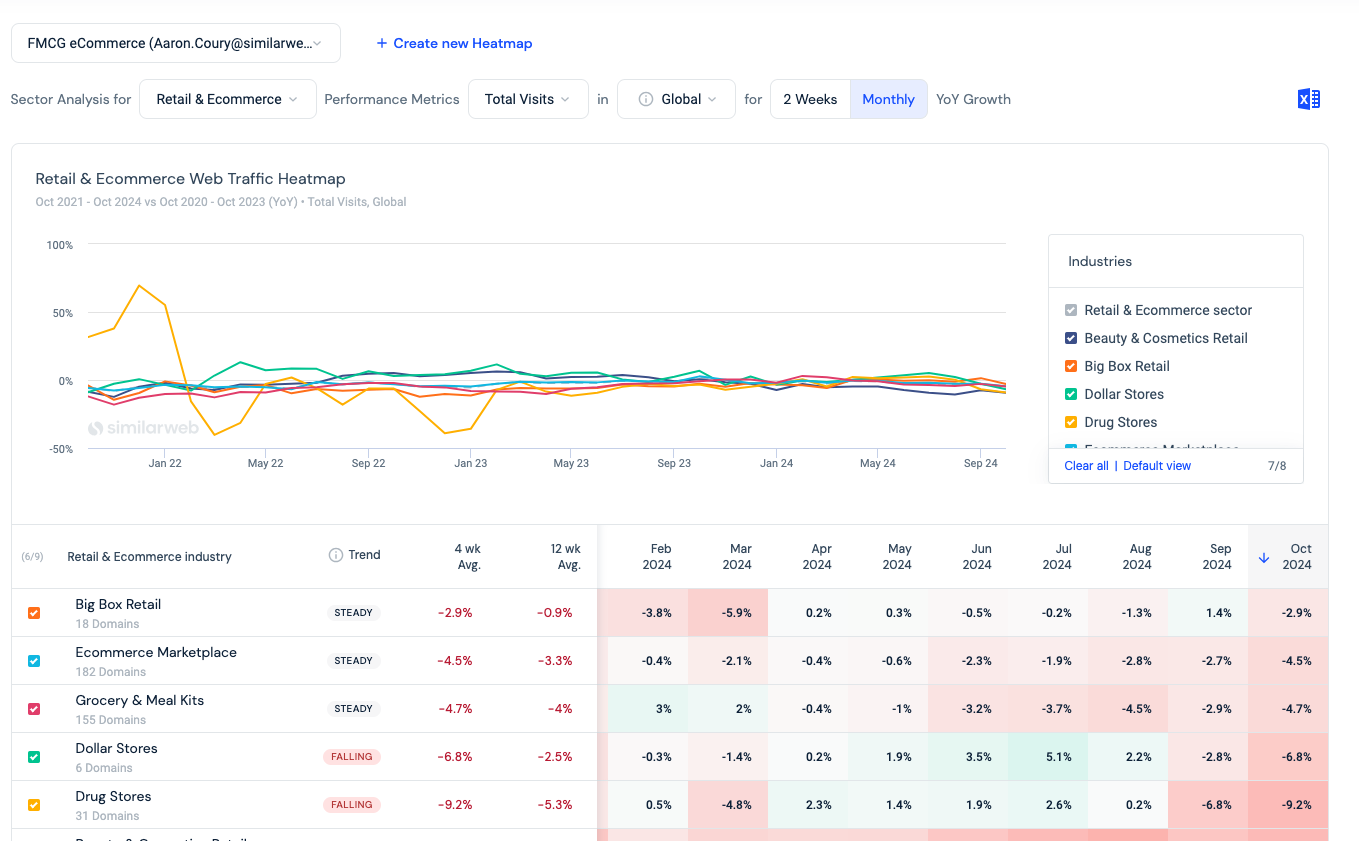
Task: Open FMCG eCommerce heatmap dropdown
Action: 176,43
